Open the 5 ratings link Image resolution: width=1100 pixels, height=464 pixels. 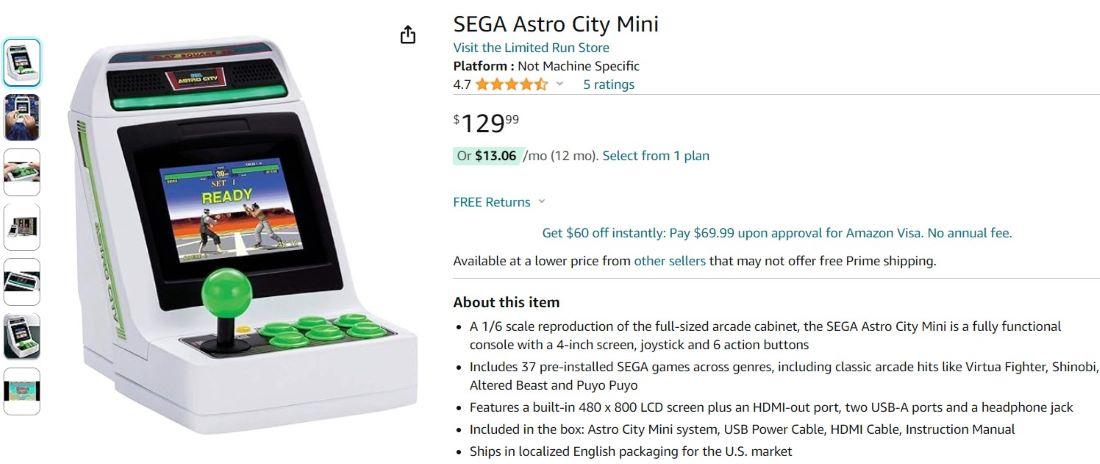pyautogui.click(x=608, y=85)
